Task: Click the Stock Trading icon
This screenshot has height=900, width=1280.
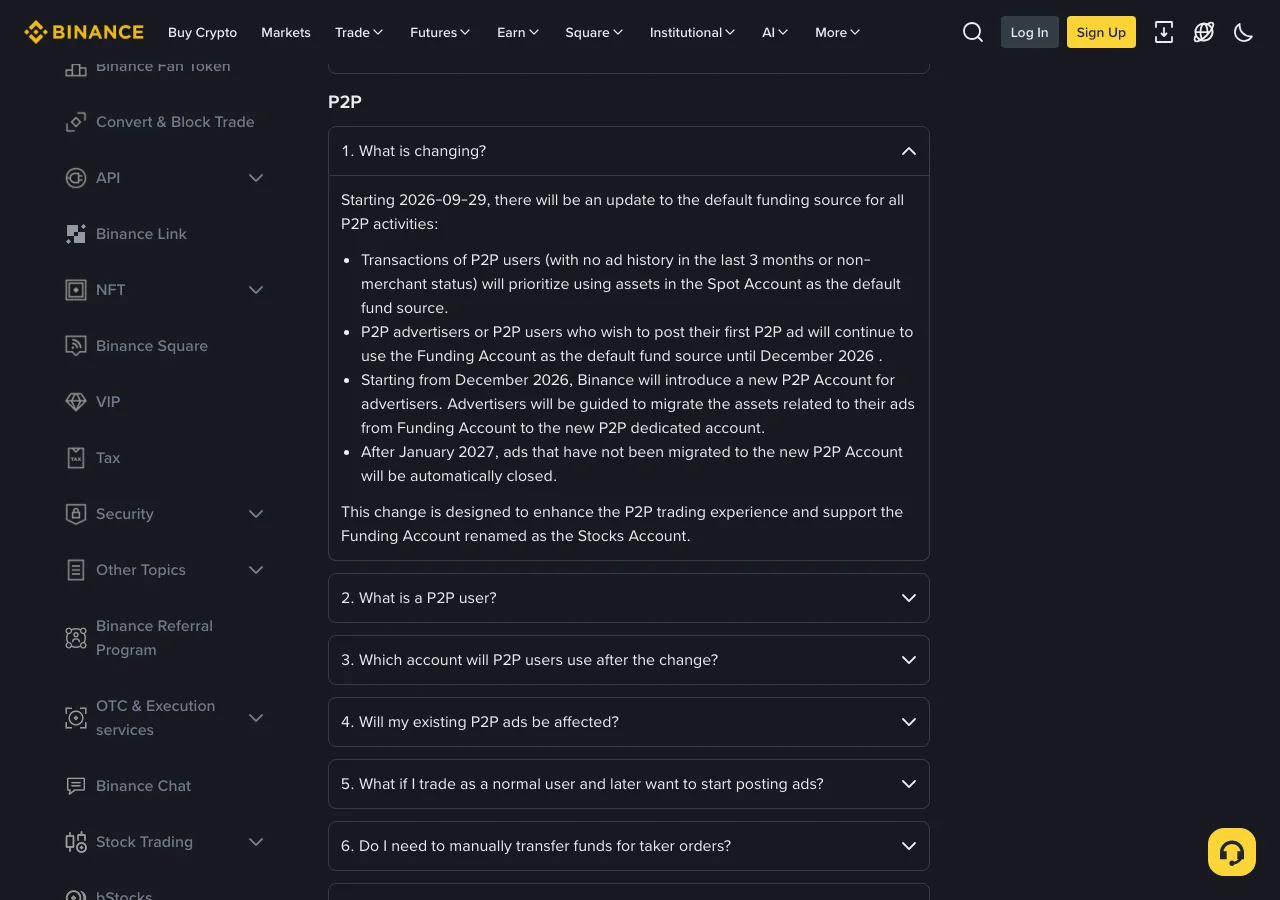Action: click(76, 842)
